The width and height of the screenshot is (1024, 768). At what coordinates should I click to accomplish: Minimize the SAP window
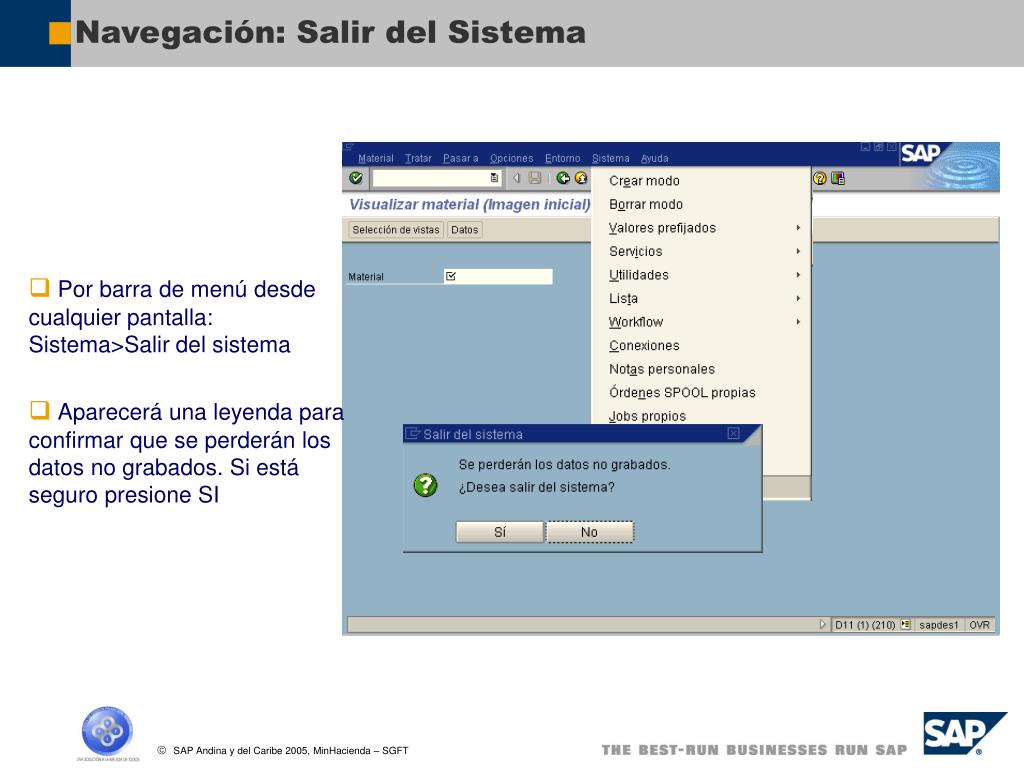(x=865, y=147)
